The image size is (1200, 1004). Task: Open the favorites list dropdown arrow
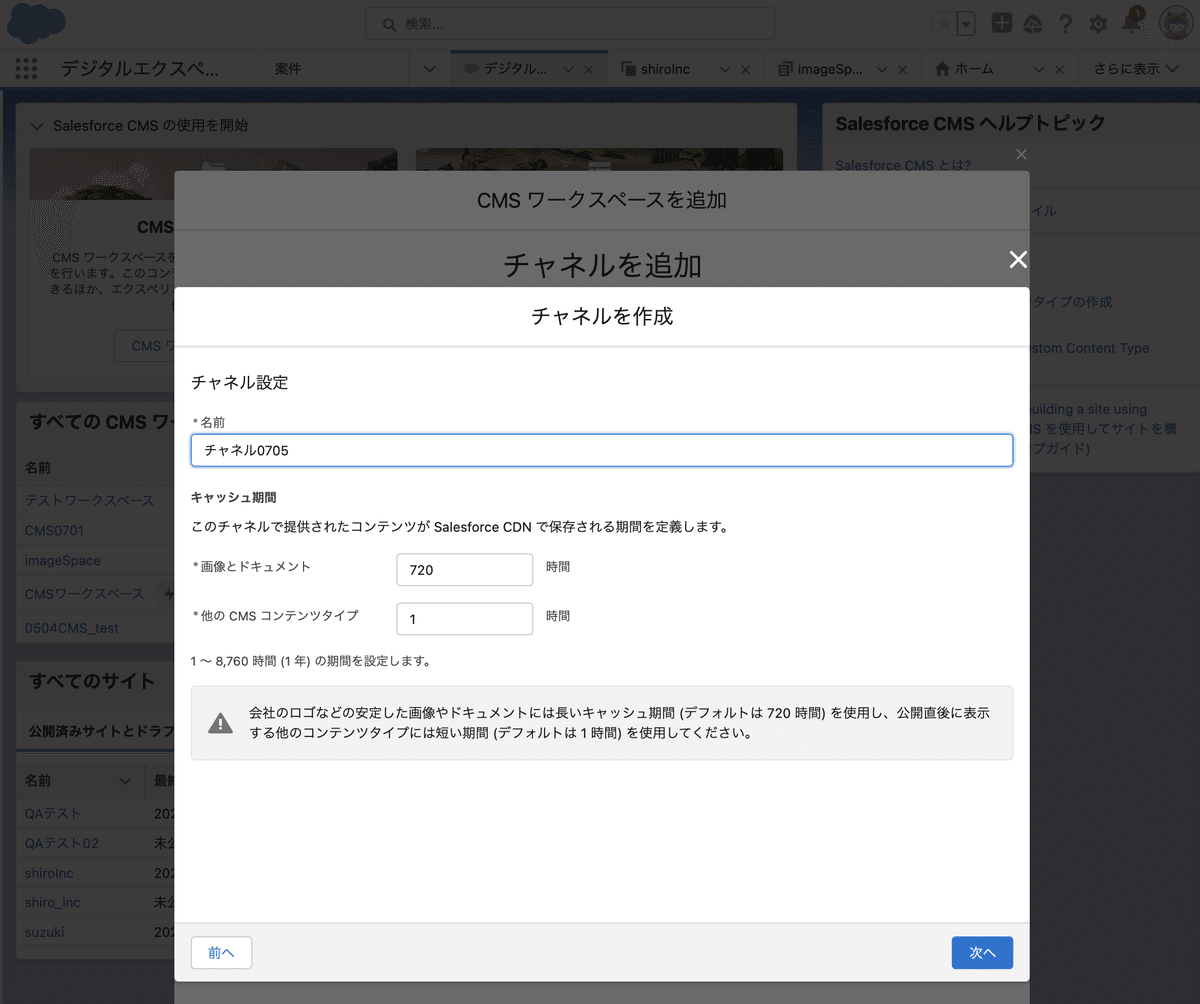tap(966, 24)
